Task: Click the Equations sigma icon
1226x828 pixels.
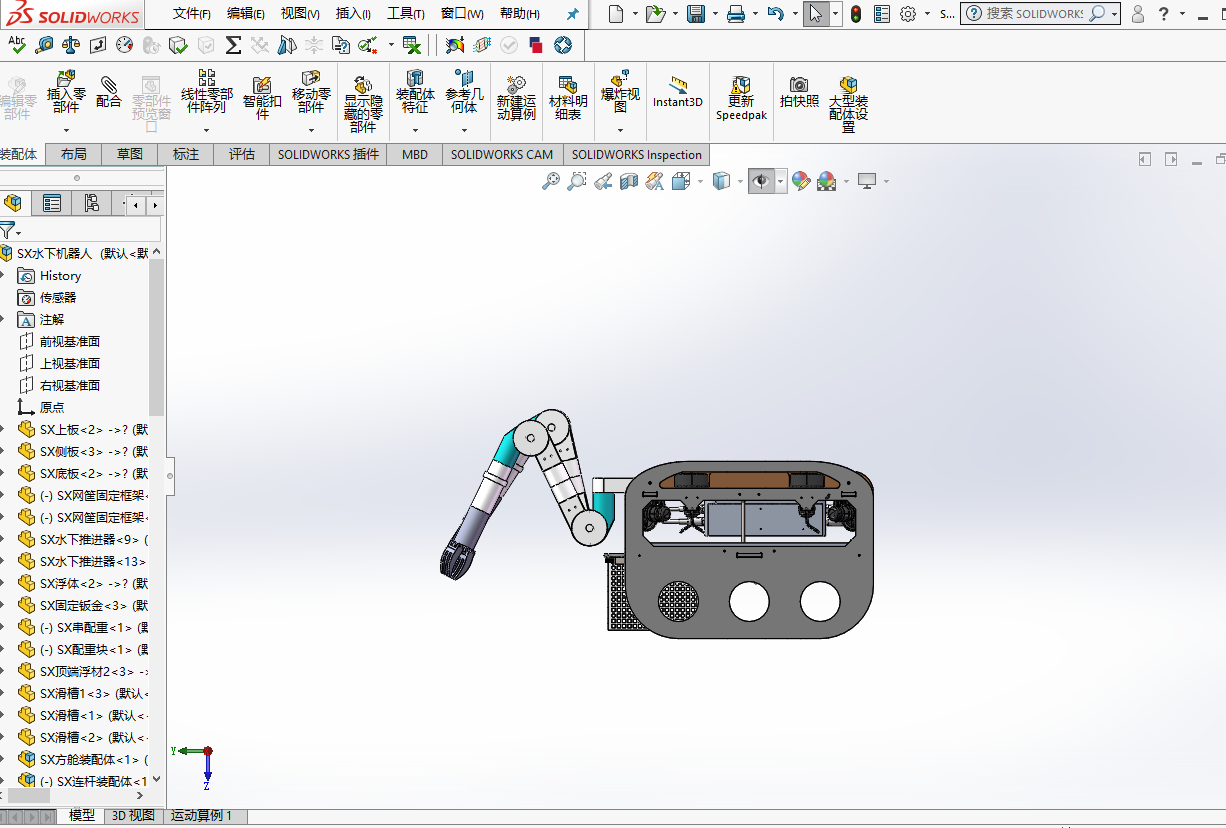Action: 233,45
